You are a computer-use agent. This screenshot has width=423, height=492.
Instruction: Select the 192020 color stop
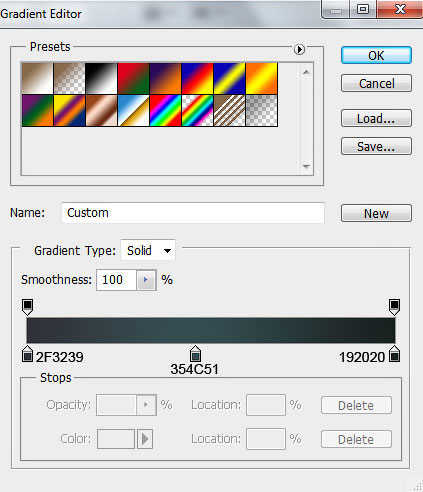click(x=395, y=354)
